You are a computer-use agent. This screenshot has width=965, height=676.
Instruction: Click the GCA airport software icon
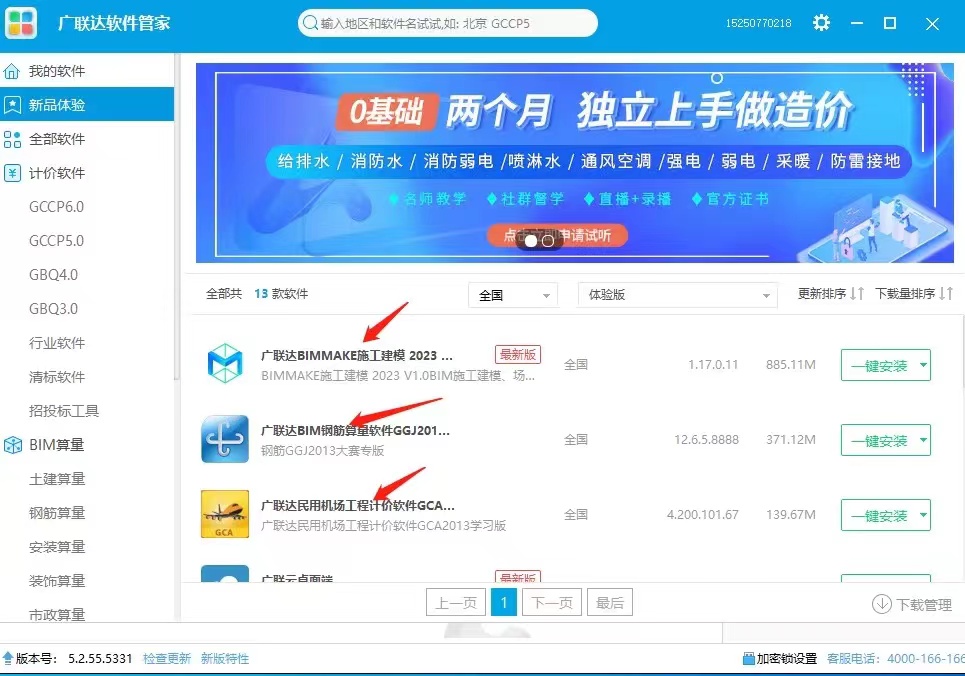point(225,514)
